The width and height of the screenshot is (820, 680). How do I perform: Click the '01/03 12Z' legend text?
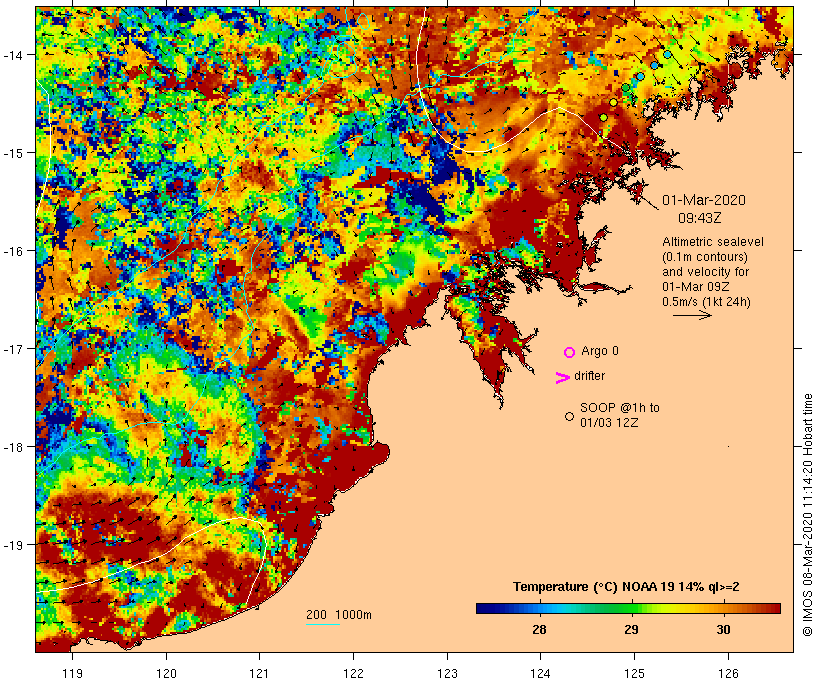tap(609, 423)
